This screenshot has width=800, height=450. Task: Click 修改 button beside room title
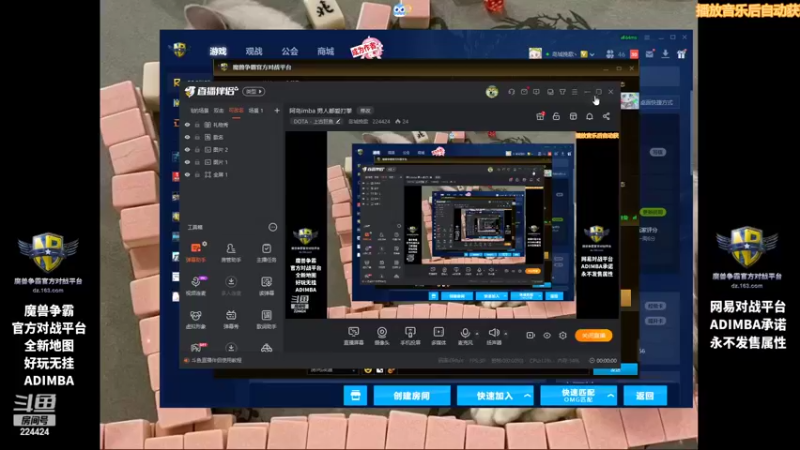[365, 110]
